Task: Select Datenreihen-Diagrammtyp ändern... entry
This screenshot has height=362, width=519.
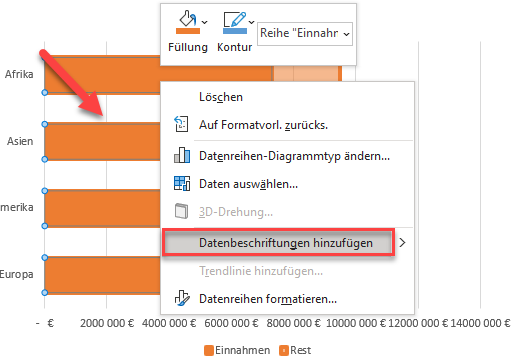Action: coord(294,156)
